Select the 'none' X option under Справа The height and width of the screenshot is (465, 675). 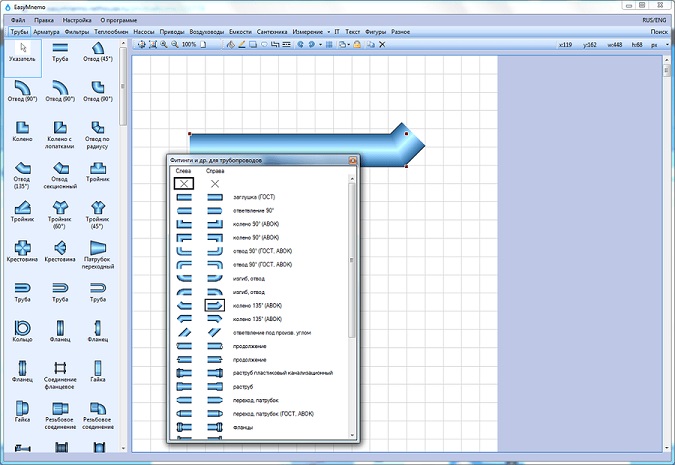(215, 184)
